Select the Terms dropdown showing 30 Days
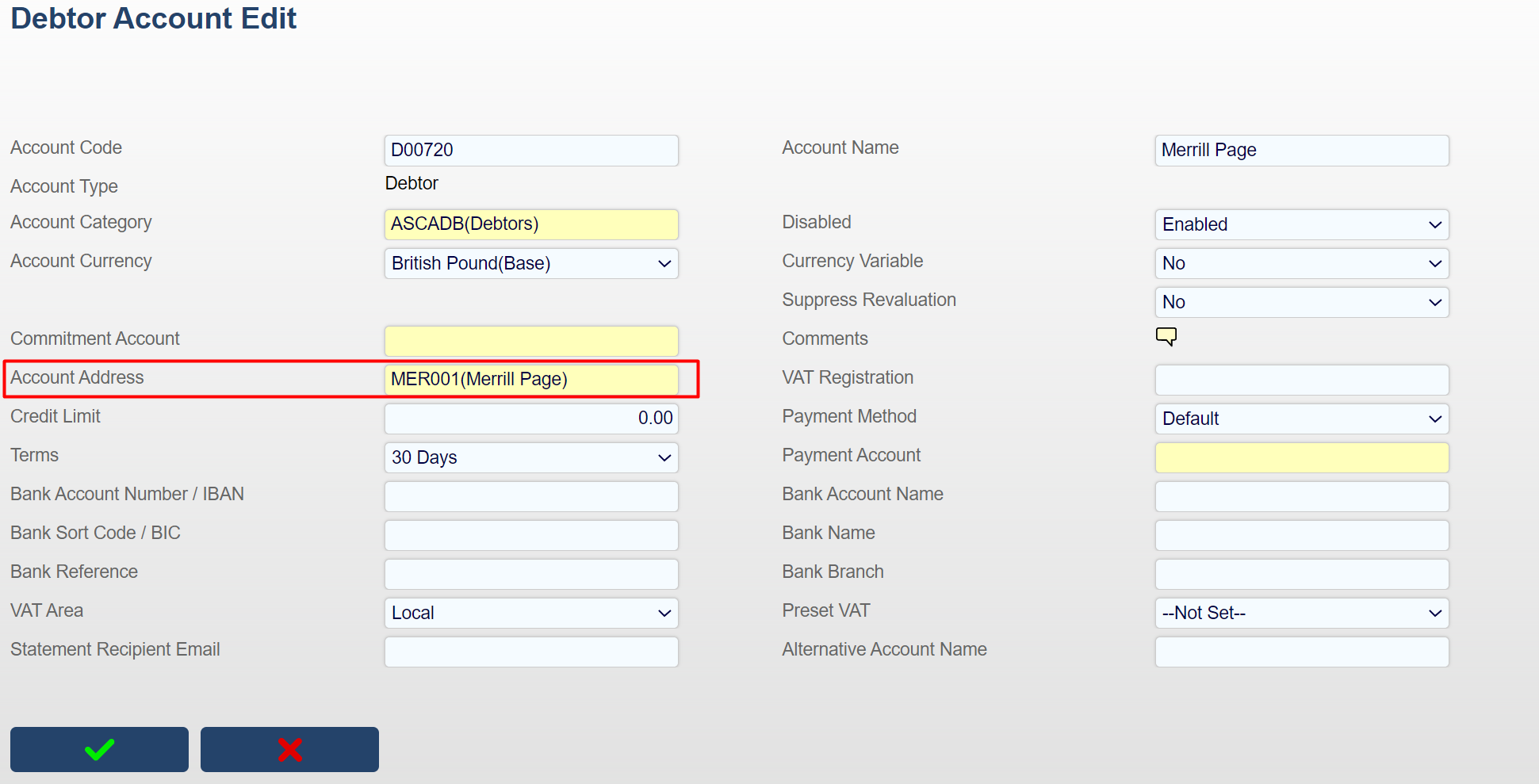The width and height of the screenshot is (1539, 784). point(530,457)
